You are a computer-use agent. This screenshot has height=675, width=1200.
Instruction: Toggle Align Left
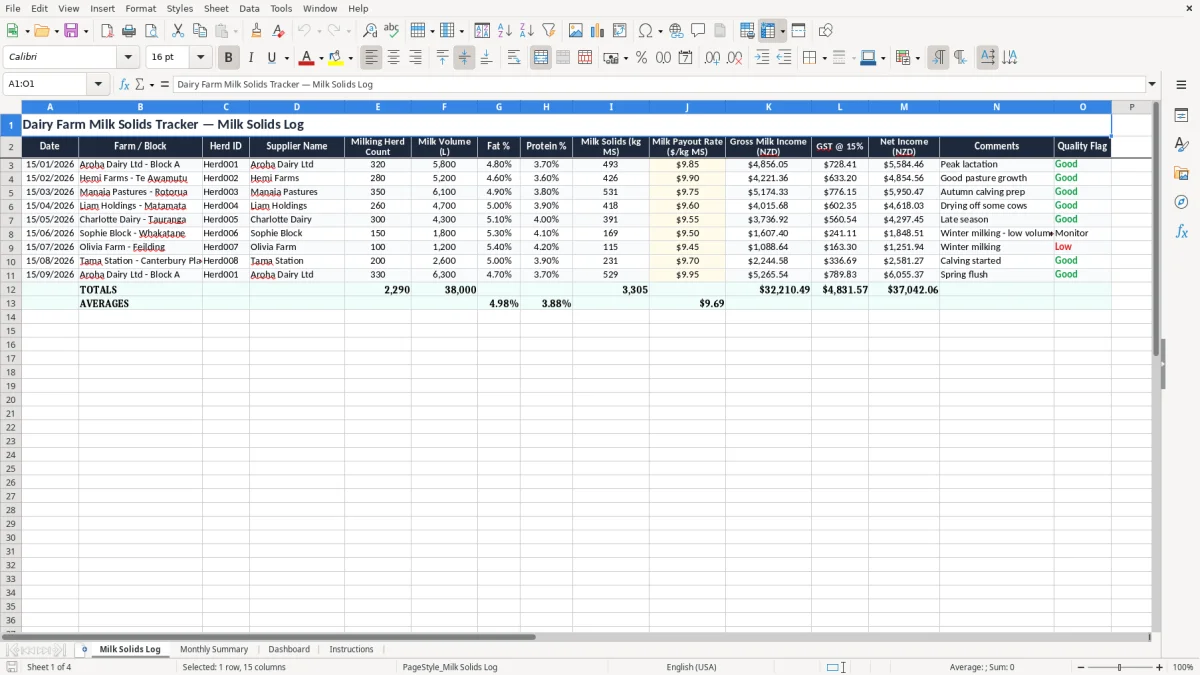coord(372,58)
